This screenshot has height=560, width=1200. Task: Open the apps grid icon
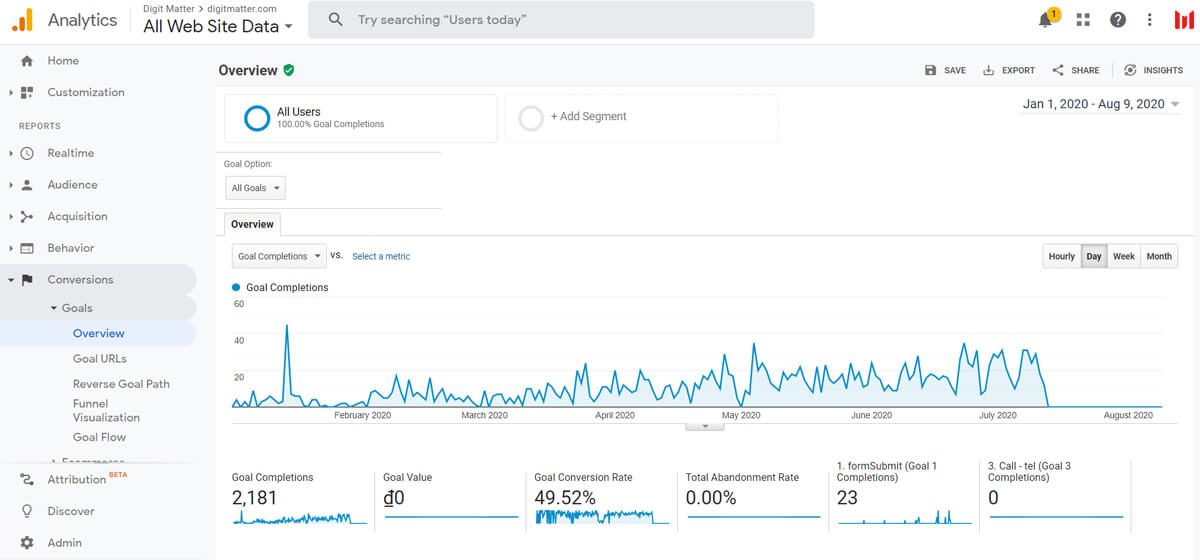1083,20
